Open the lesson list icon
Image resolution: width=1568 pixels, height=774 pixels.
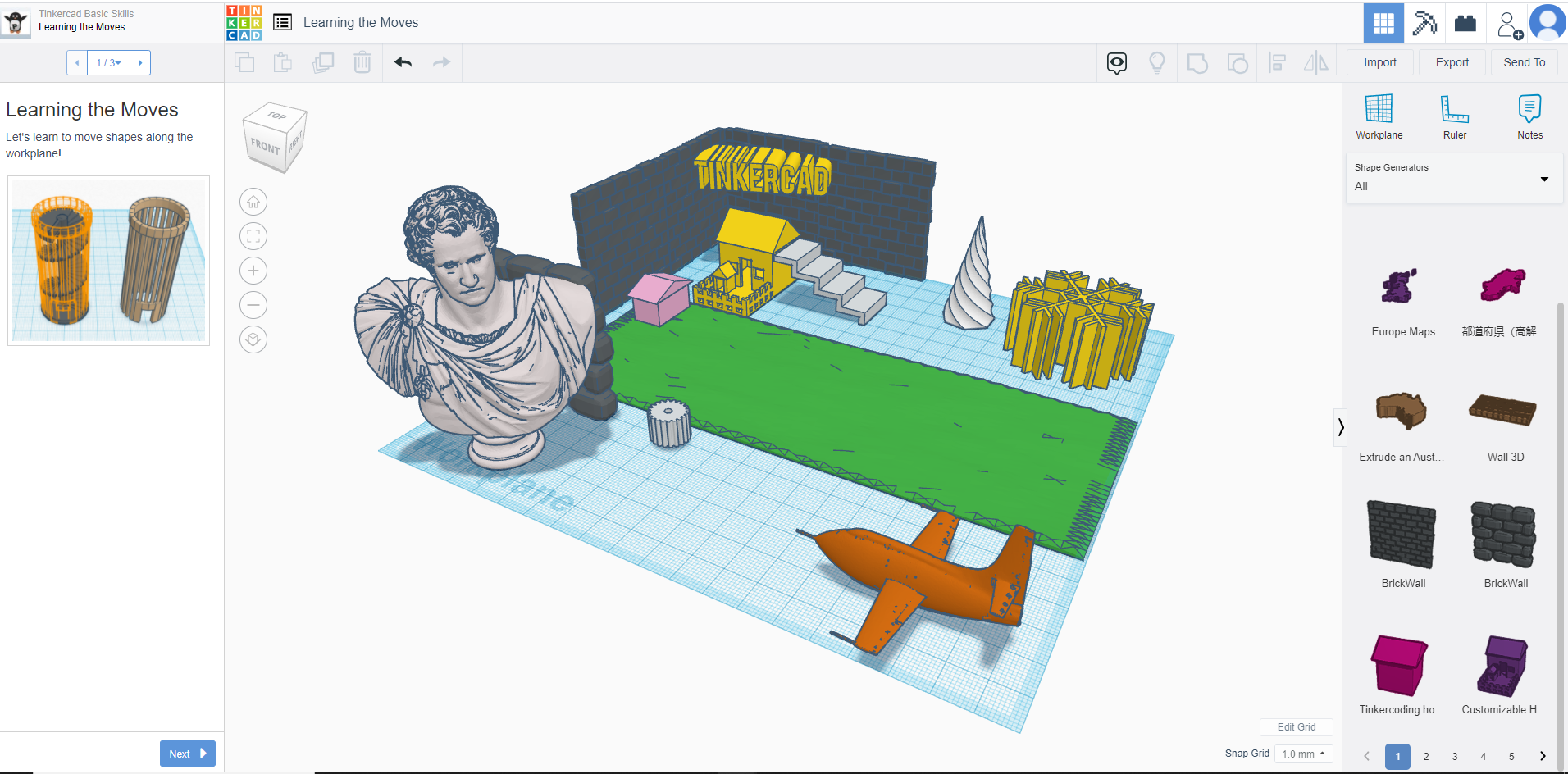(282, 22)
